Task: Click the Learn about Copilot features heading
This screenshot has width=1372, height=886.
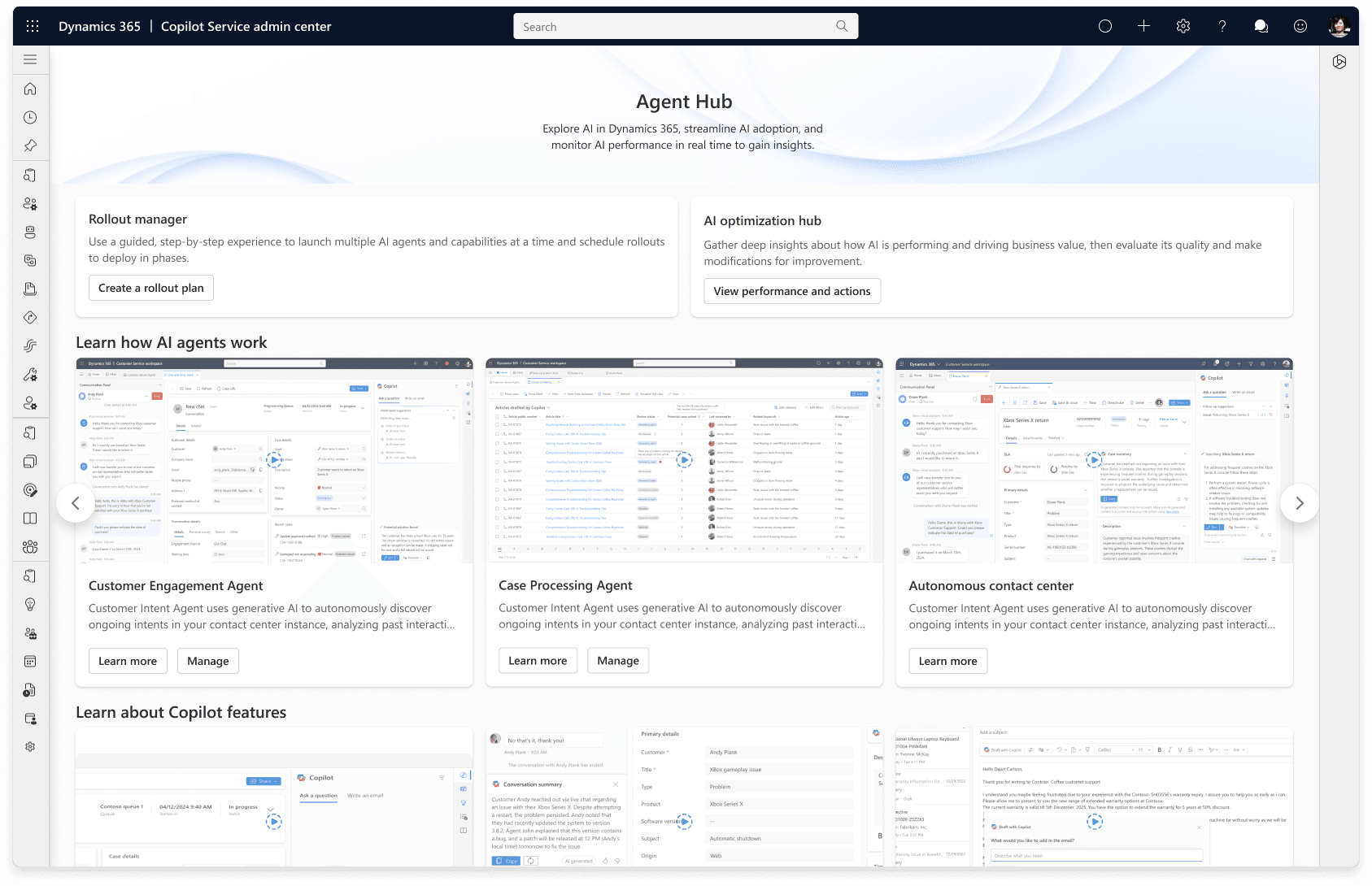Action: tap(181, 713)
